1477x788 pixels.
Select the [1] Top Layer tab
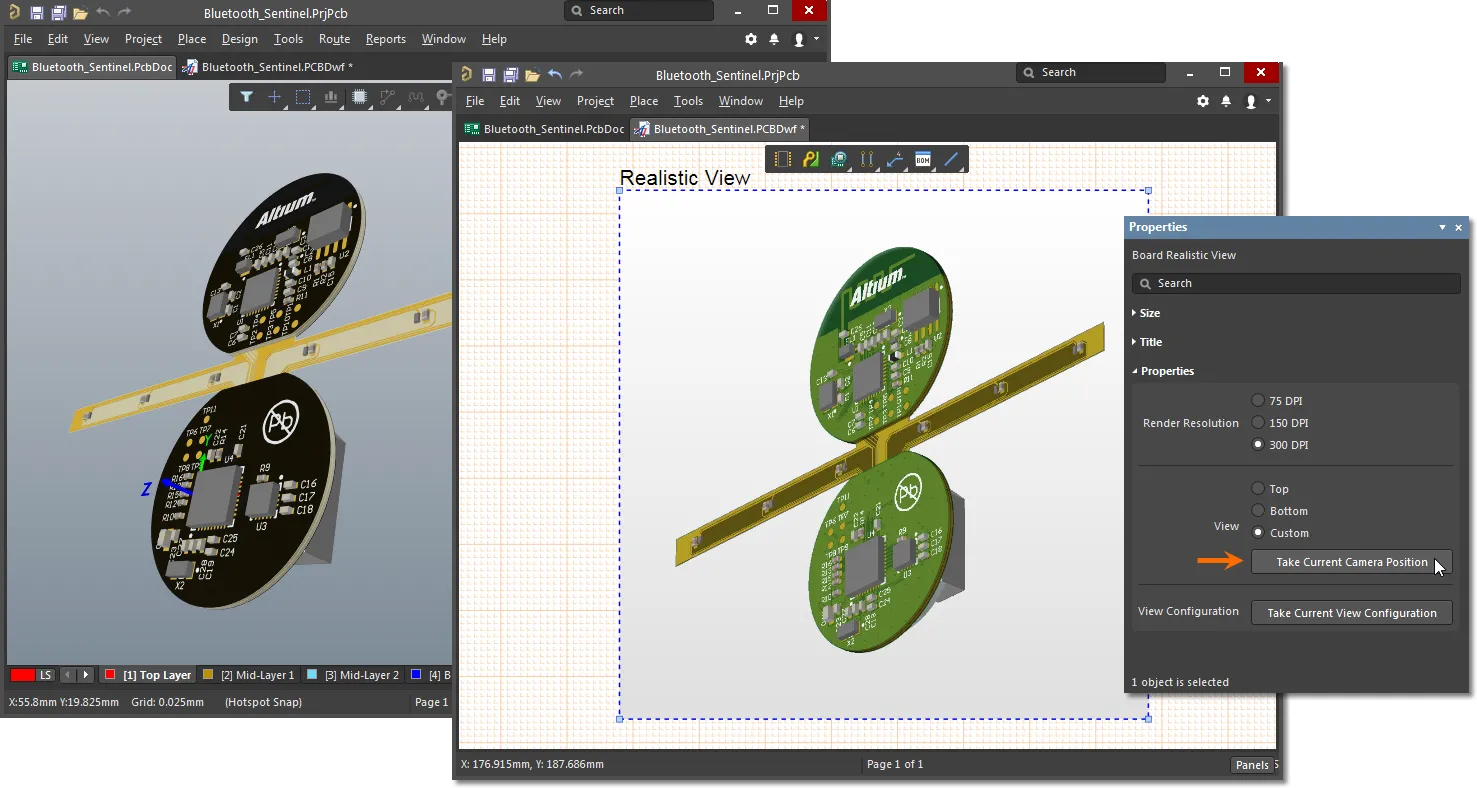(149, 675)
